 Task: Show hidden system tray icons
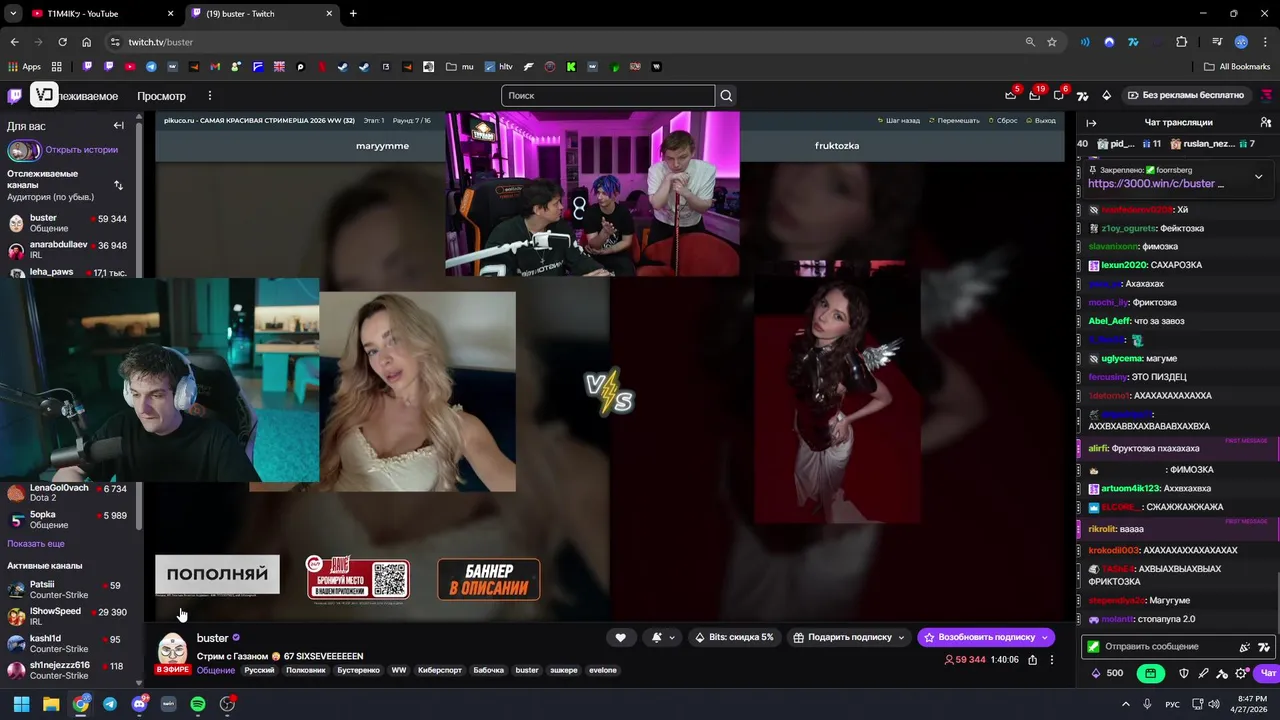tap(1125, 704)
